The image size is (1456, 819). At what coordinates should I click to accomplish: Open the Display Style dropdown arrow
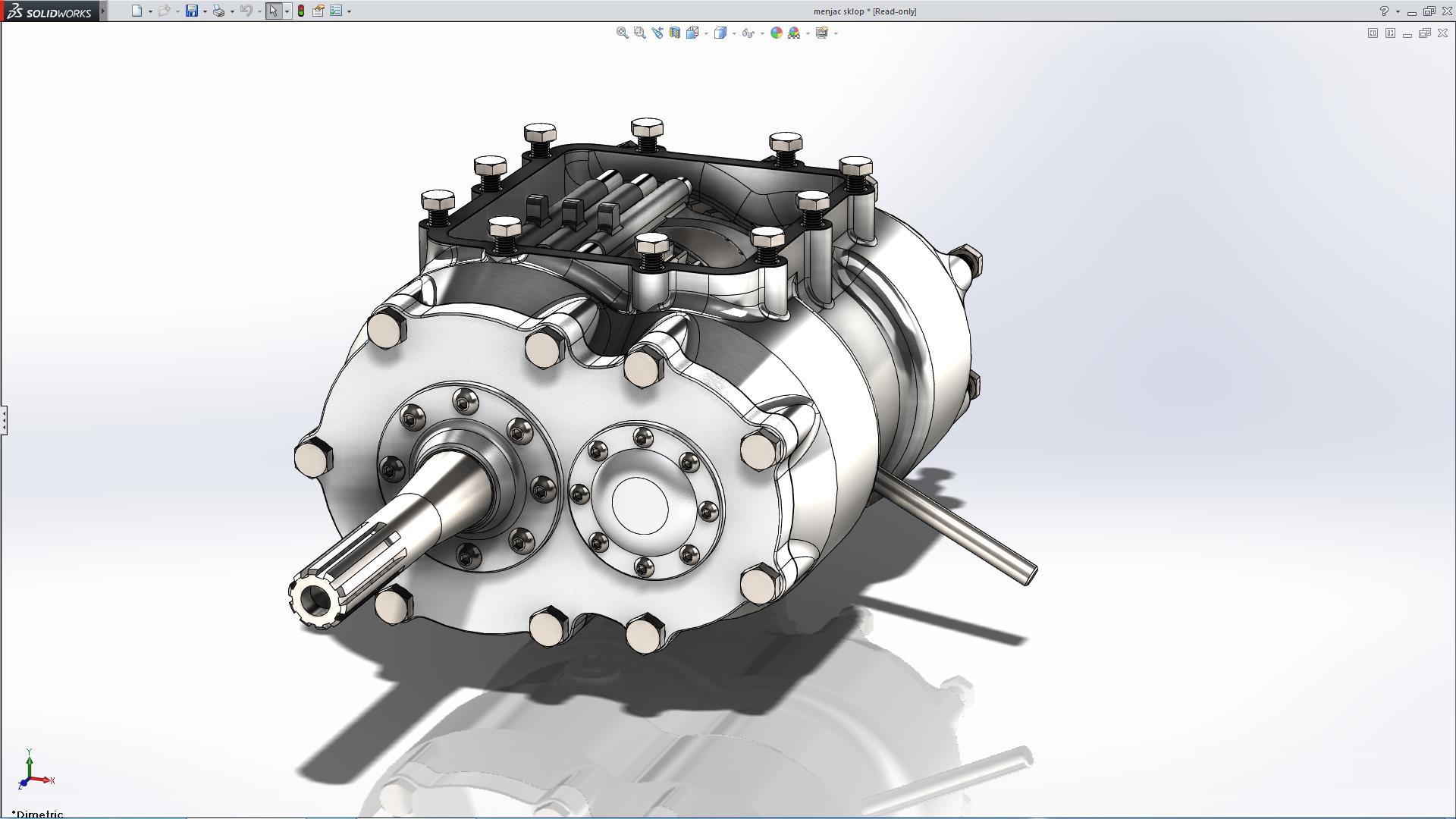734,33
